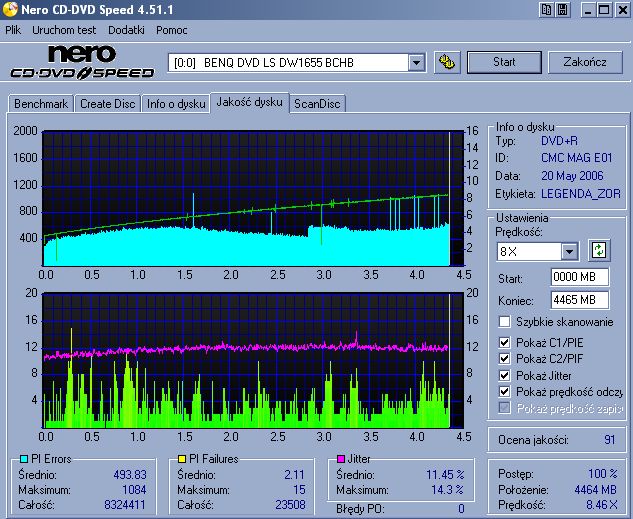The height and width of the screenshot is (519, 633).
Task: Click the date value 20 May 2006
Action: click(572, 176)
